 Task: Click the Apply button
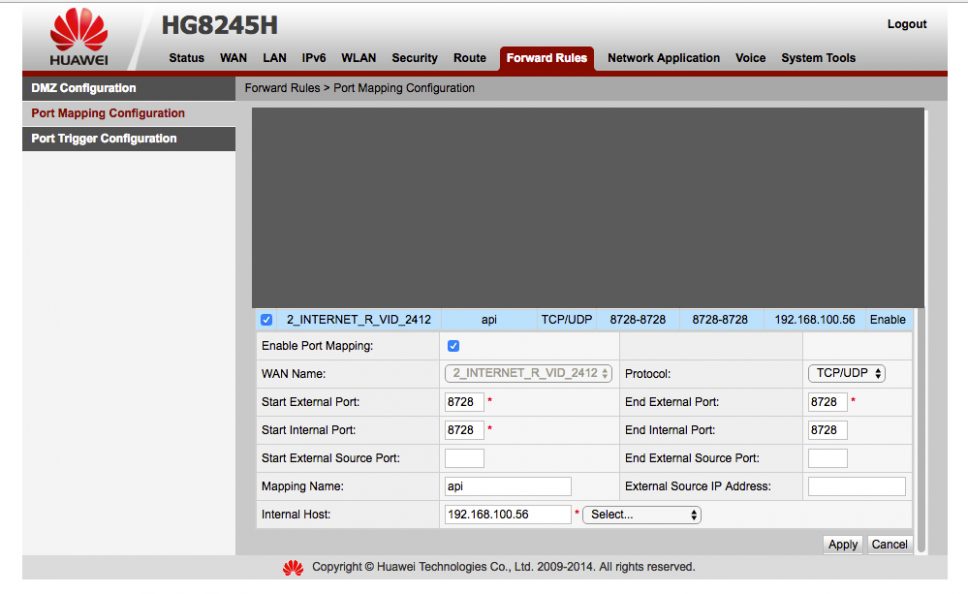[x=842, y=544]
